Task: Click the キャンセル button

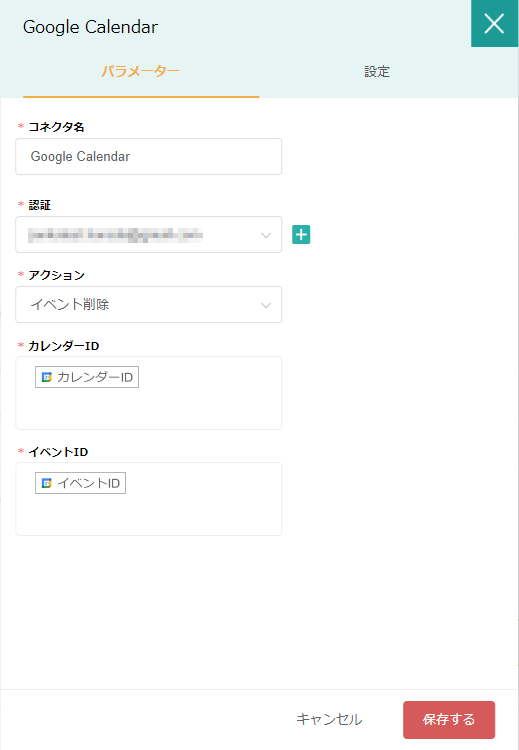Action: coord(329,719)
